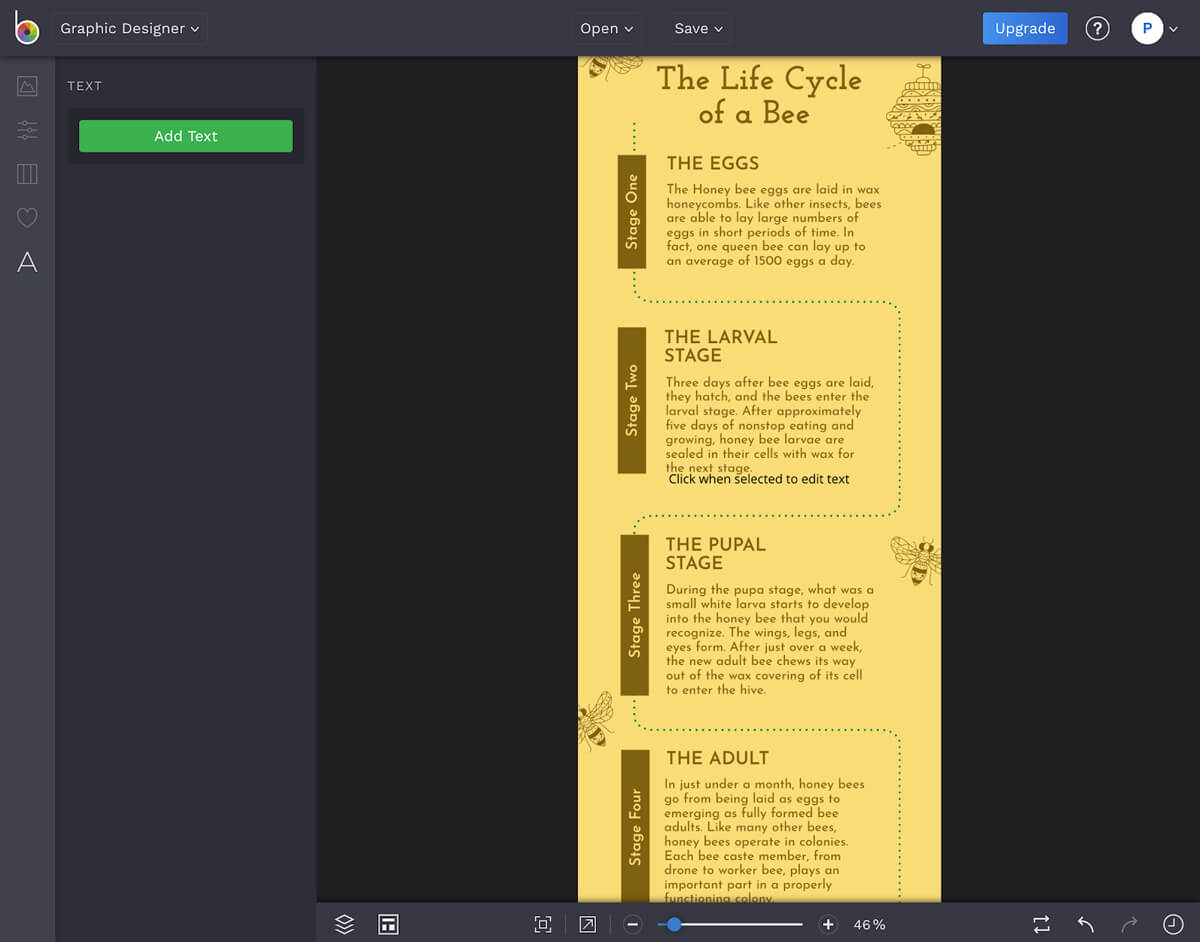
Task: Expand the Graphic Designer dropdown
Action: (x=129, y=28)
